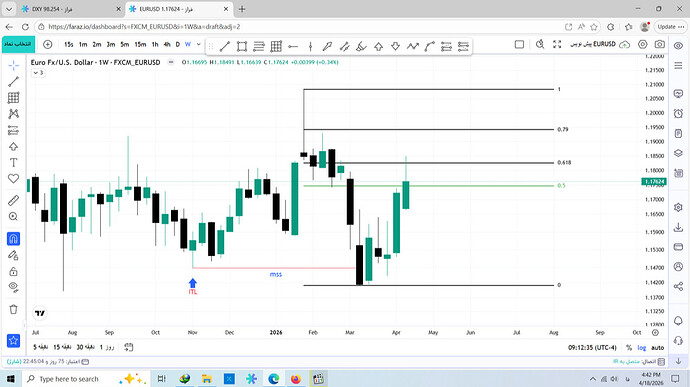Screen dimensions: 690x387
Task: Expand the timeframe dropdown arrow
Action: [198, 44]
